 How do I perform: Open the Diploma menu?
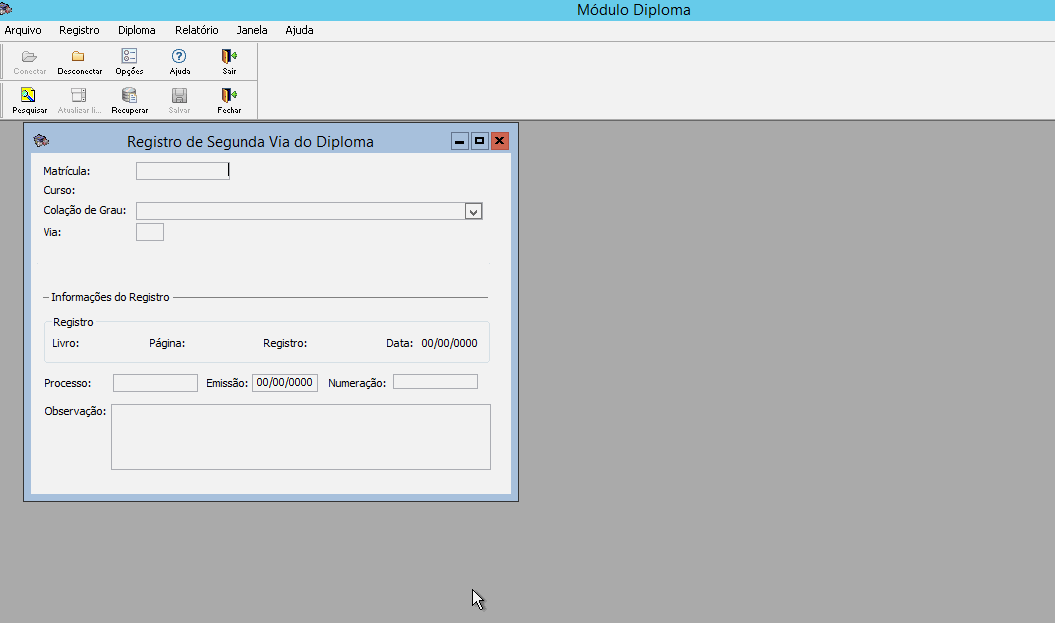point(136,30)
